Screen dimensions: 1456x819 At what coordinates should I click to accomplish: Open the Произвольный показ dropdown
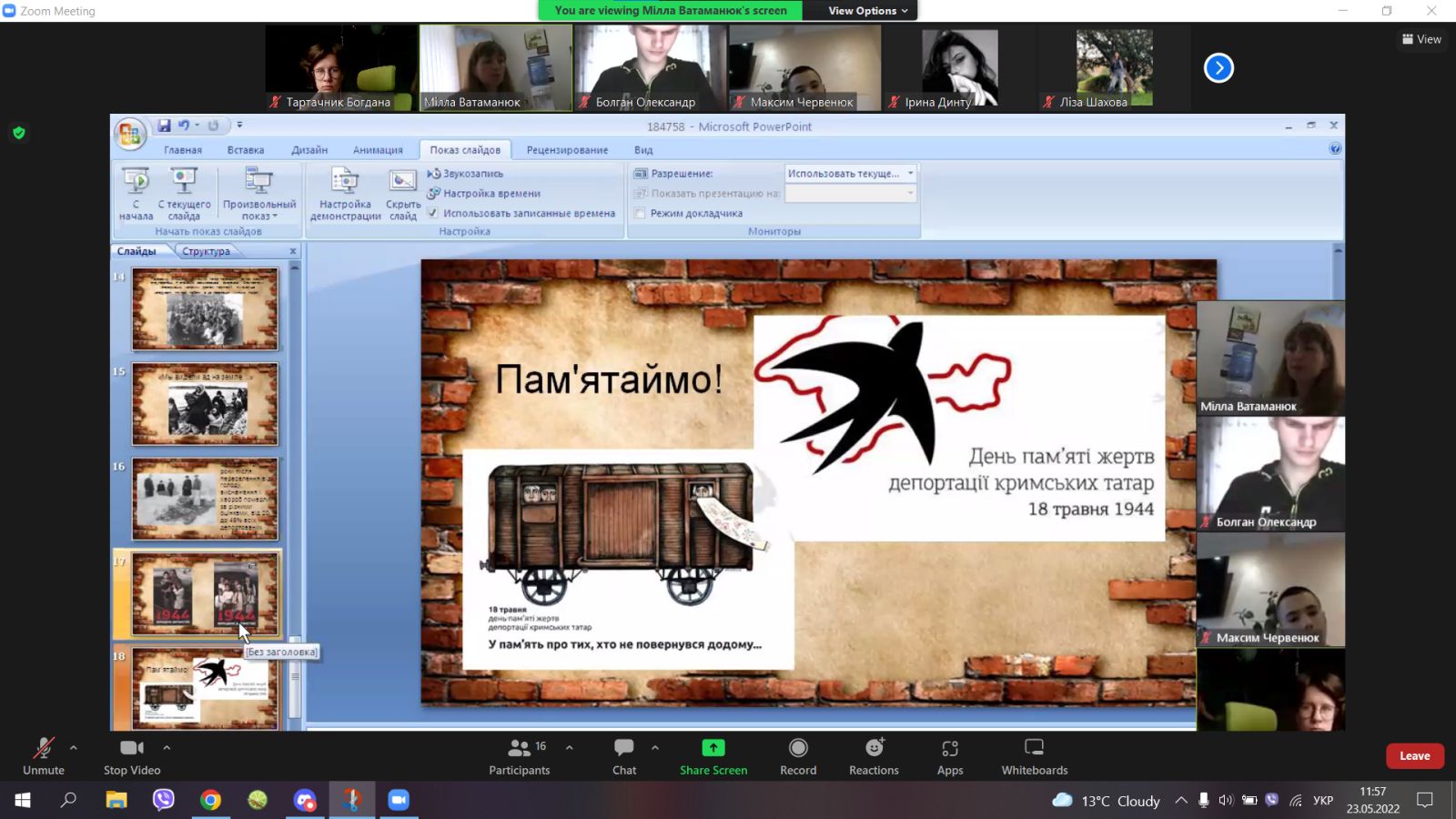point(259,194)
